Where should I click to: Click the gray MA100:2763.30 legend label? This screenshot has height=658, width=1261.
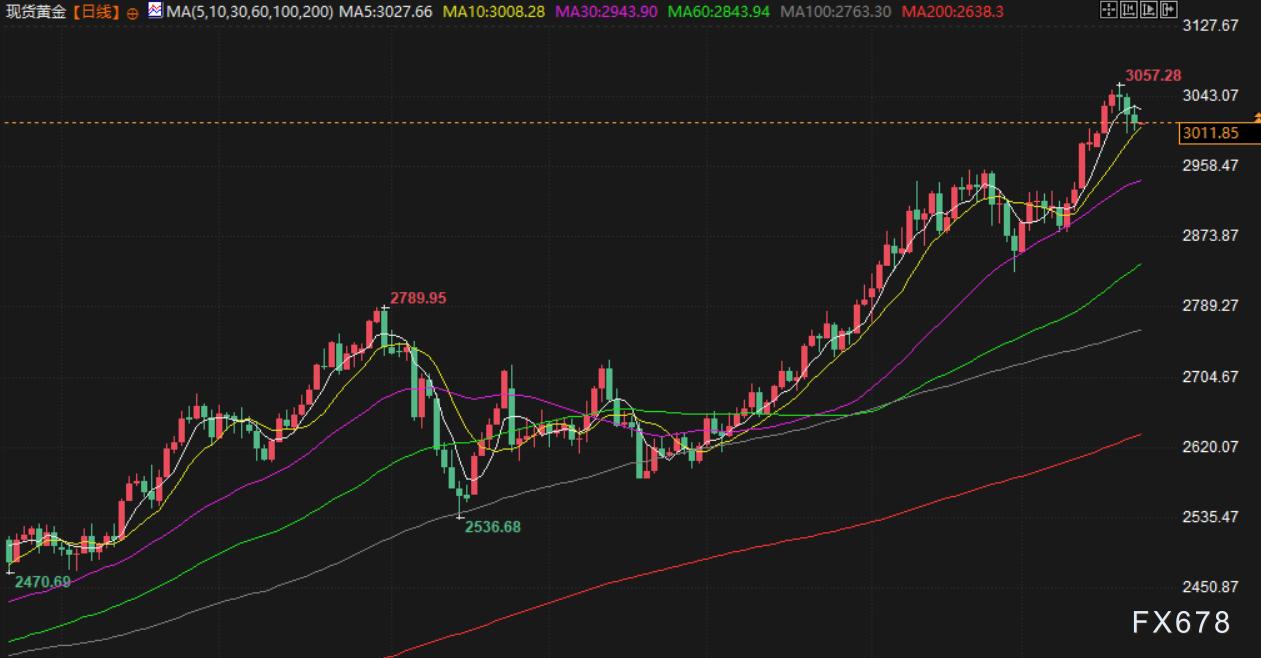click(x=836, y=12)
